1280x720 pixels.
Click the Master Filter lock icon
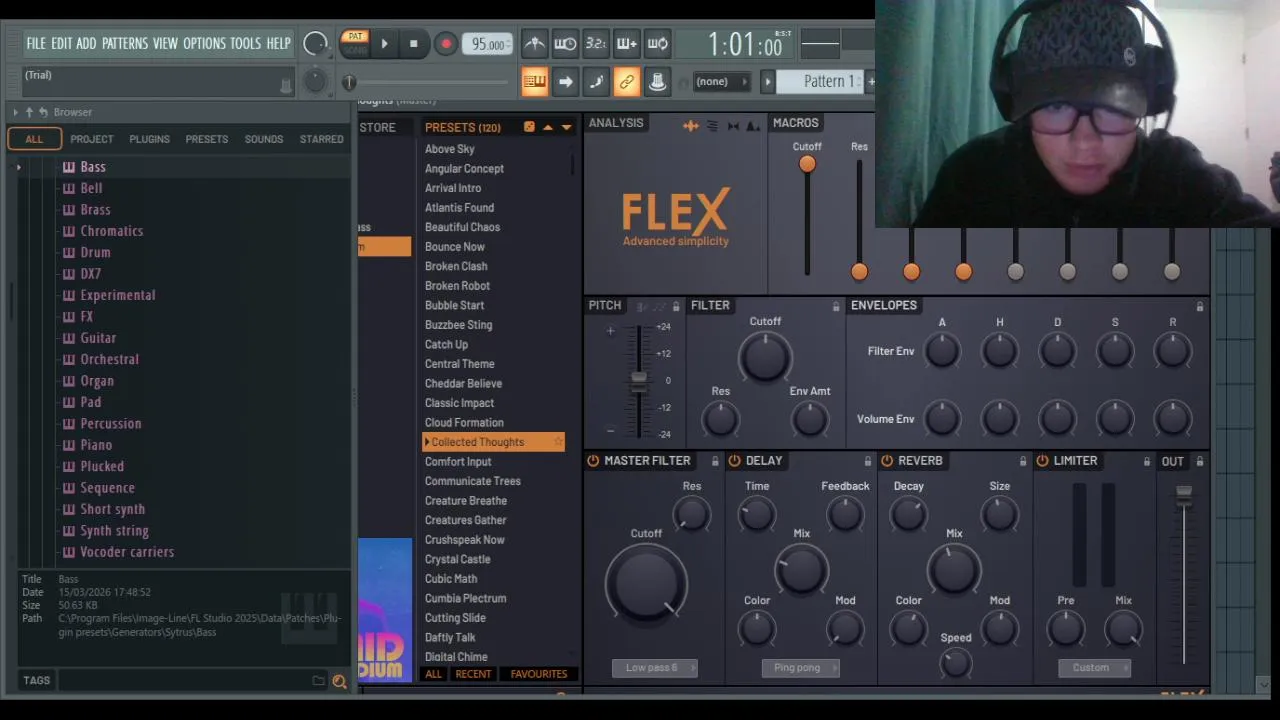pyautogui.click(x=715, y=461)
